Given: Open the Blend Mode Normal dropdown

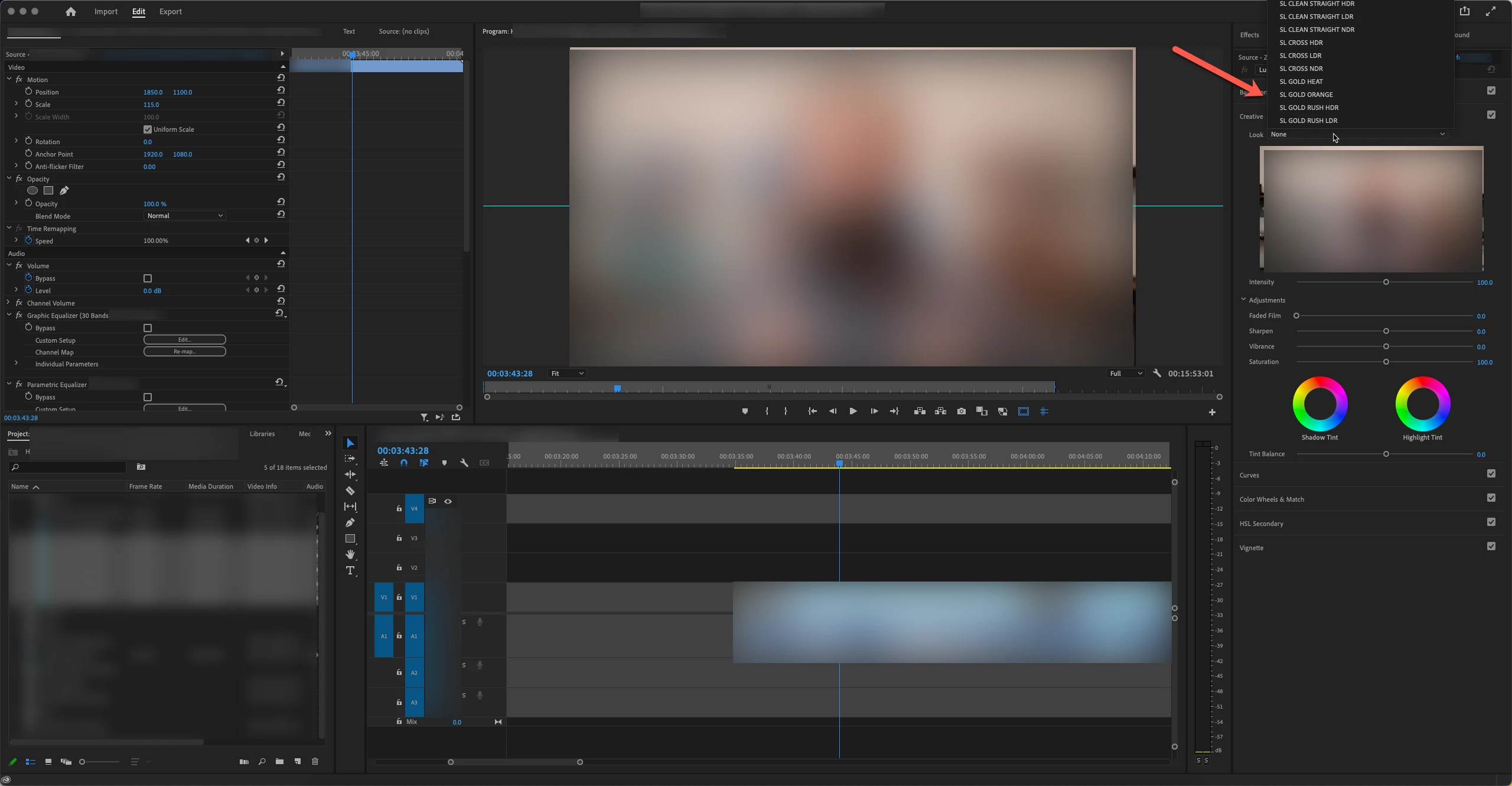Looking at the screenshot, I should pyautogui.click(x=184, y=216).
